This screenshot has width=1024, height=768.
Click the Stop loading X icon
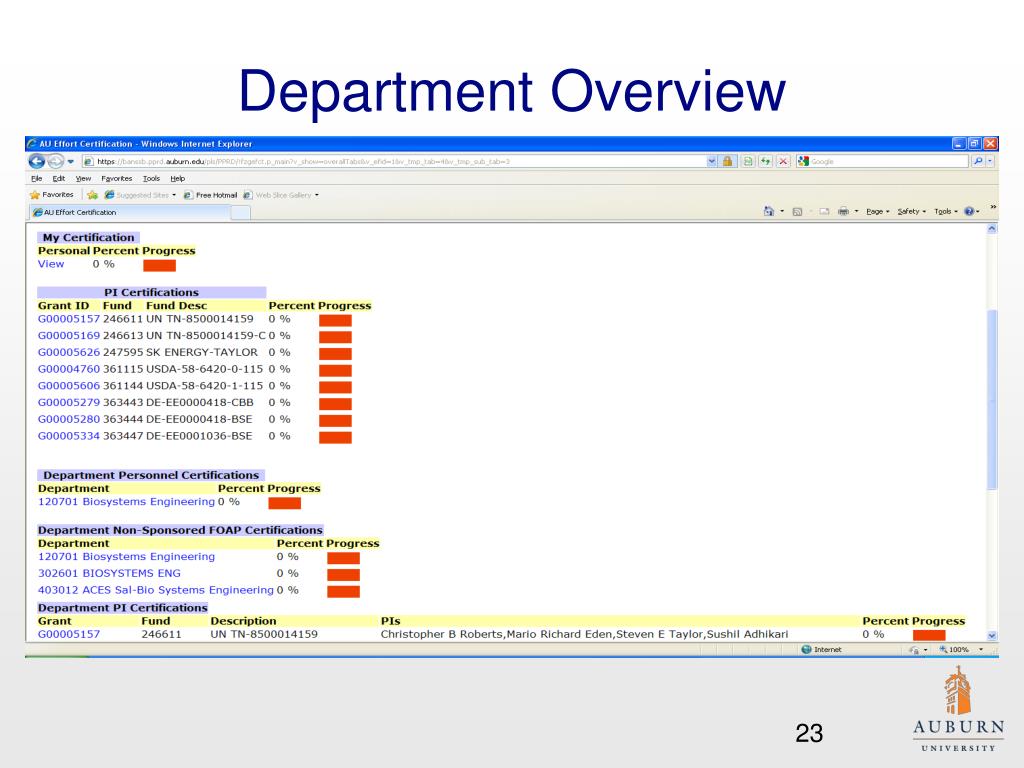[783, 161]
